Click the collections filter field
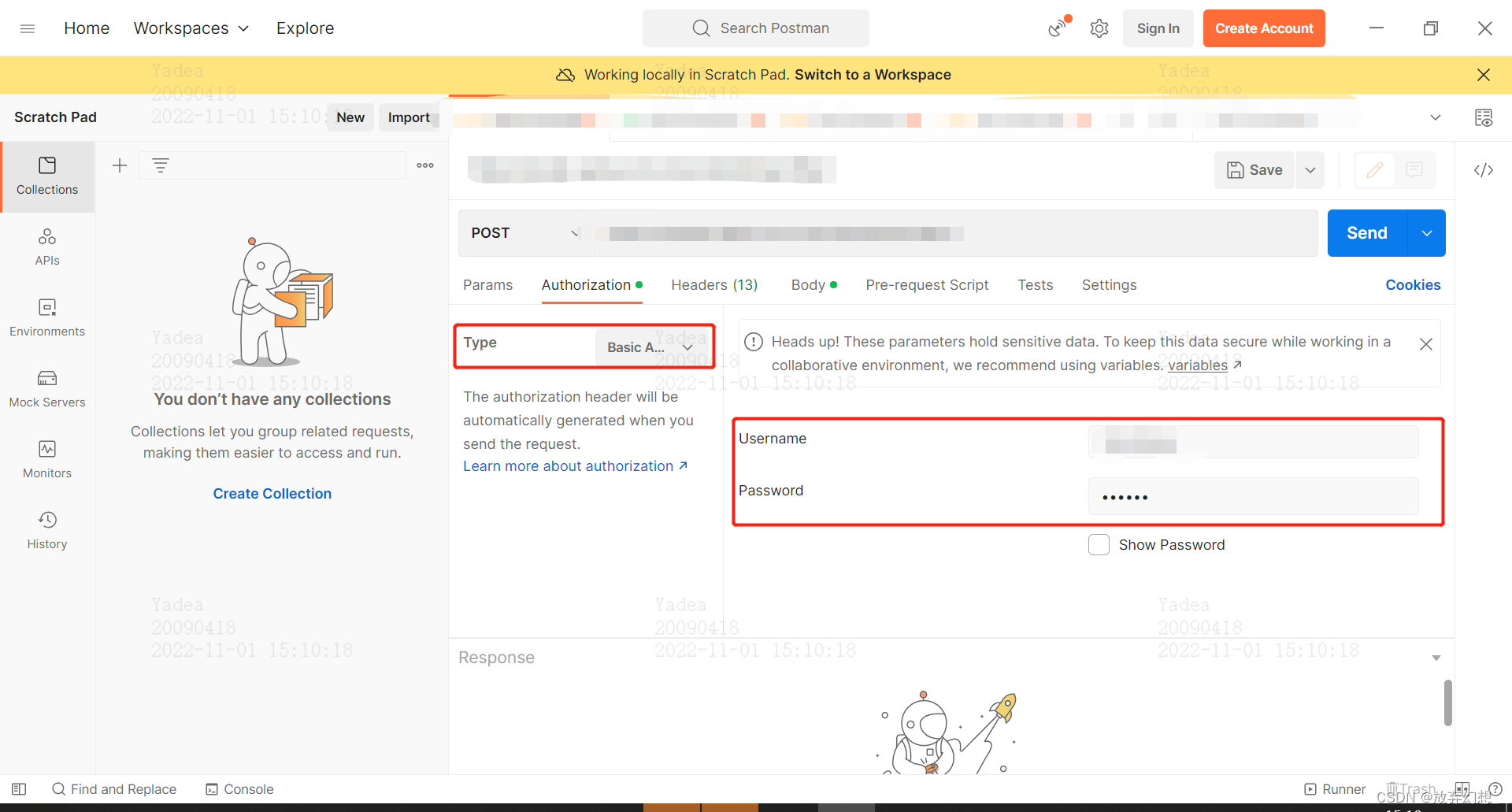This screenshot has width=1512, height=812. (272, 165)
